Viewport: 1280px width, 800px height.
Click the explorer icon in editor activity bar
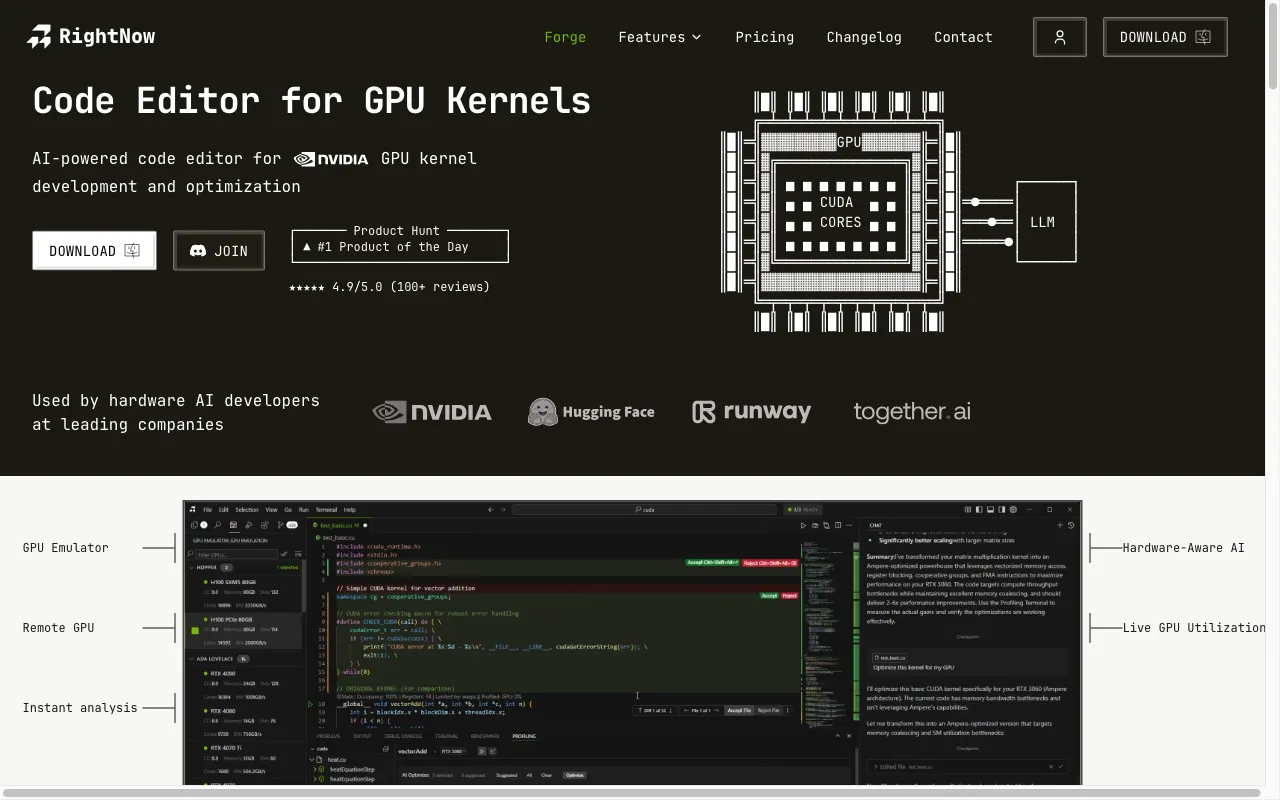[194, 525]
